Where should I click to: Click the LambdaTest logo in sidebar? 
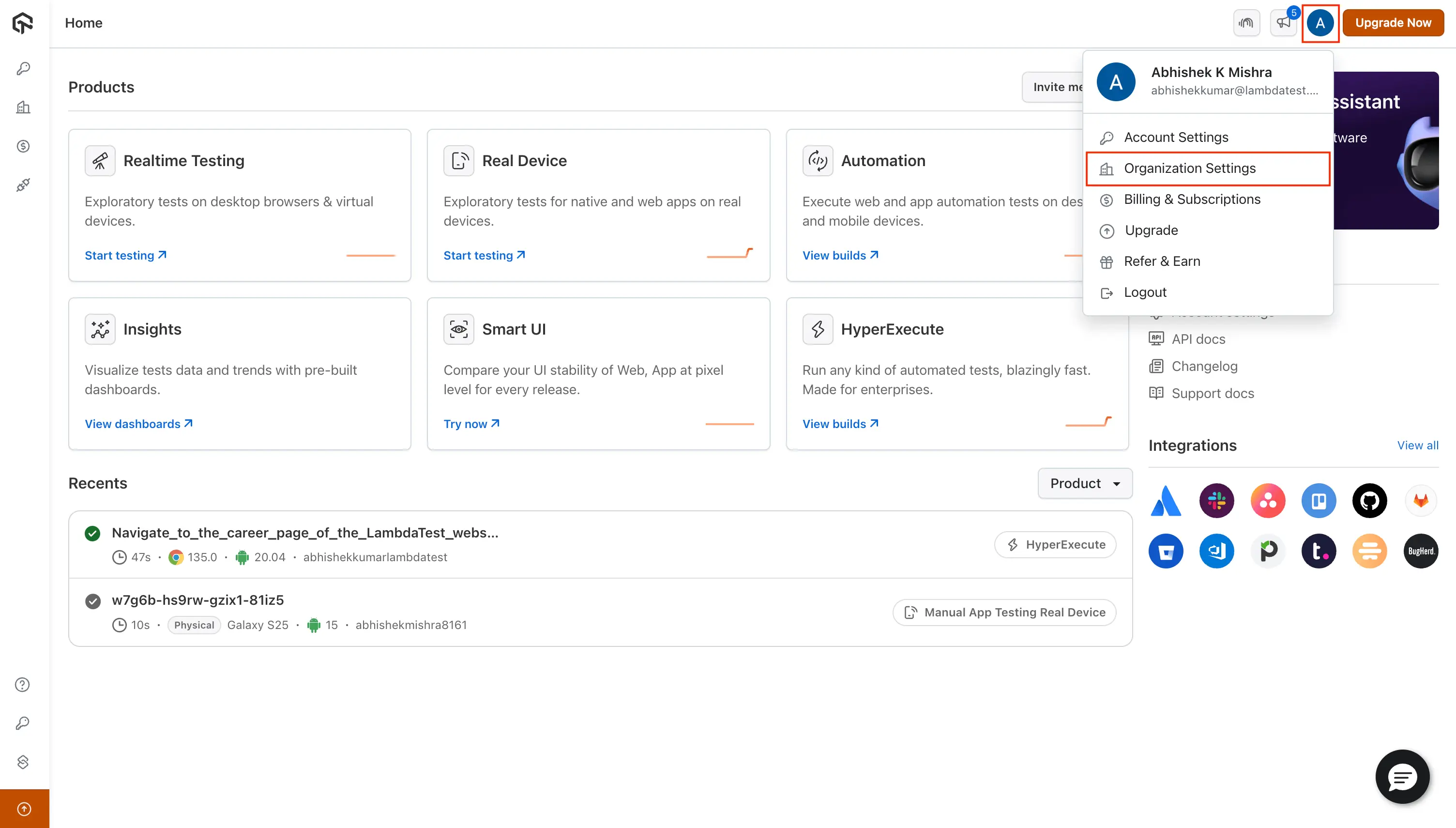pyautogui.click(x=23, y=23)
